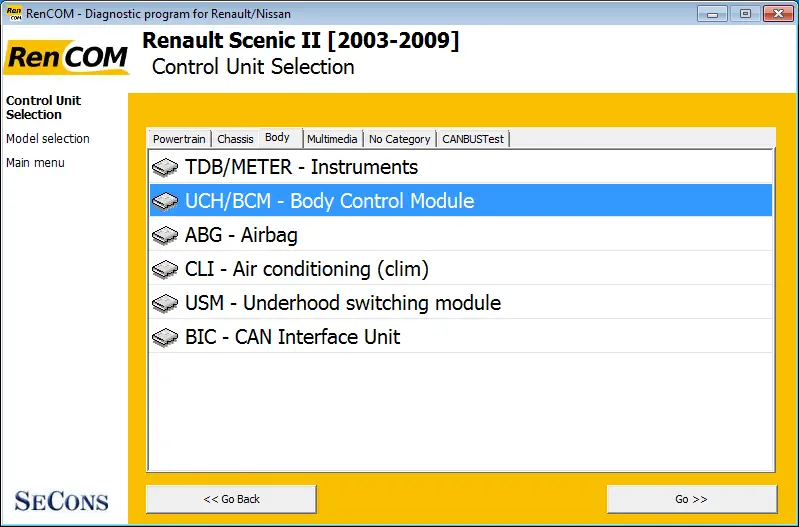Click the RenCOM logo
Viewport: 799px width, 527px height.
[66, 57]
